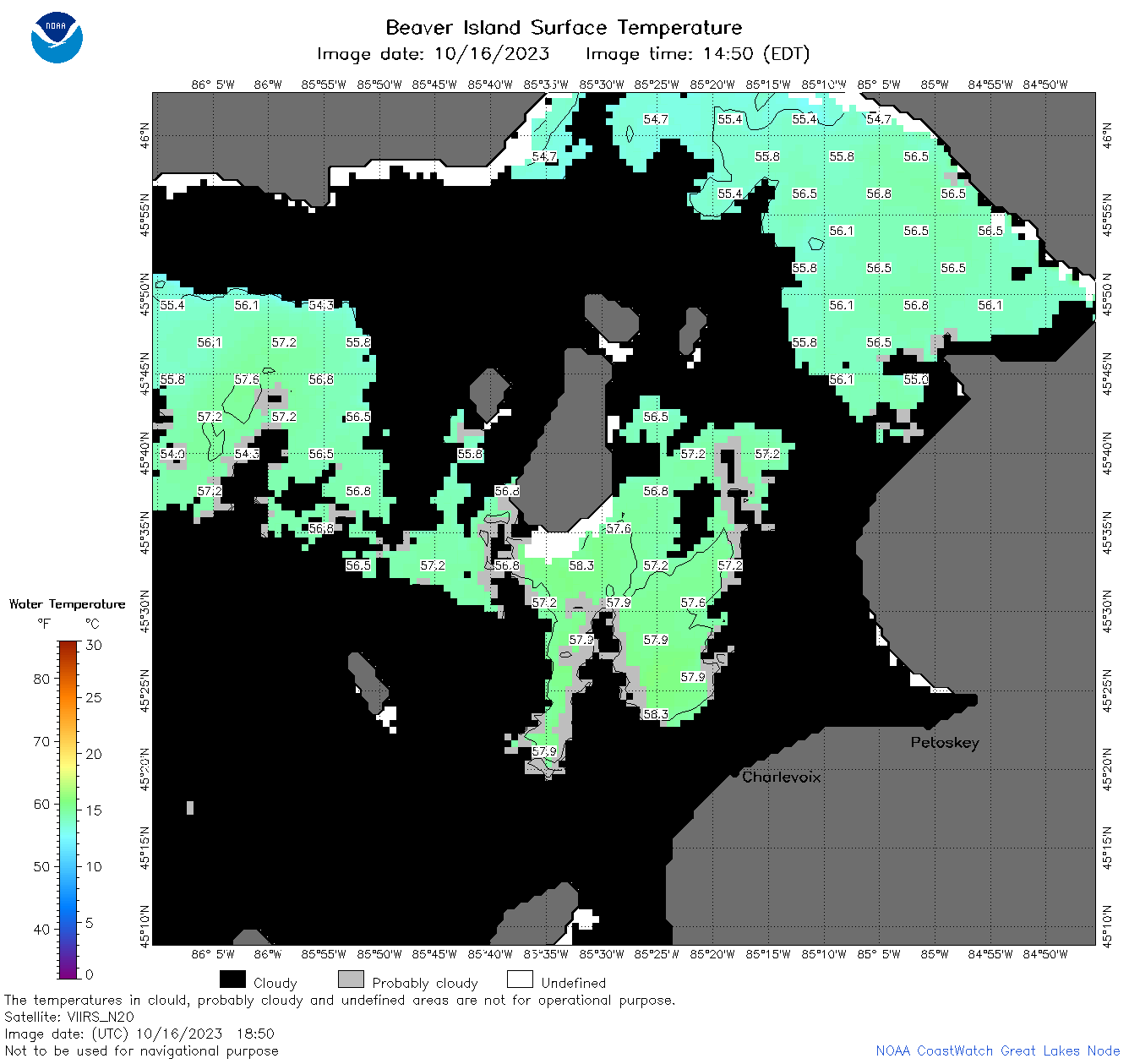Click the Water Temperature color scale bar
This screenshot has height=1064, width=1129.
click(68, 808)
